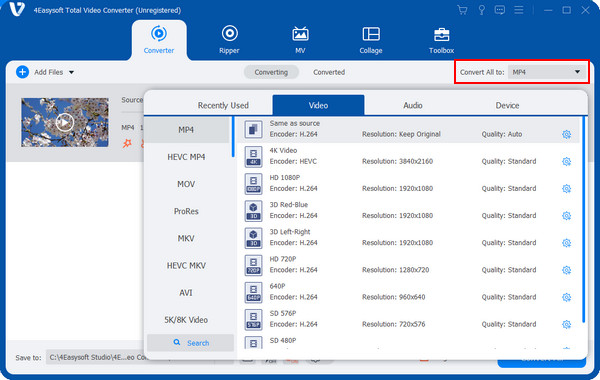This screenshot has width=600, height=380.
Task: Choose MOV format
Action: click(186, 184)
